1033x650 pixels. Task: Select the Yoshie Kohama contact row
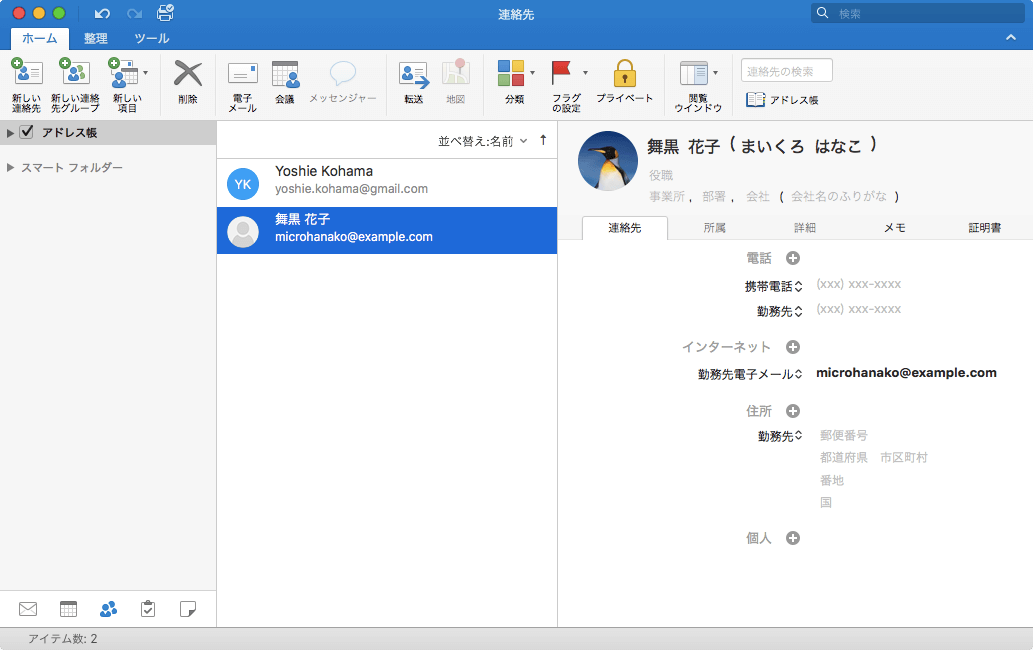[x=387, y=182]
